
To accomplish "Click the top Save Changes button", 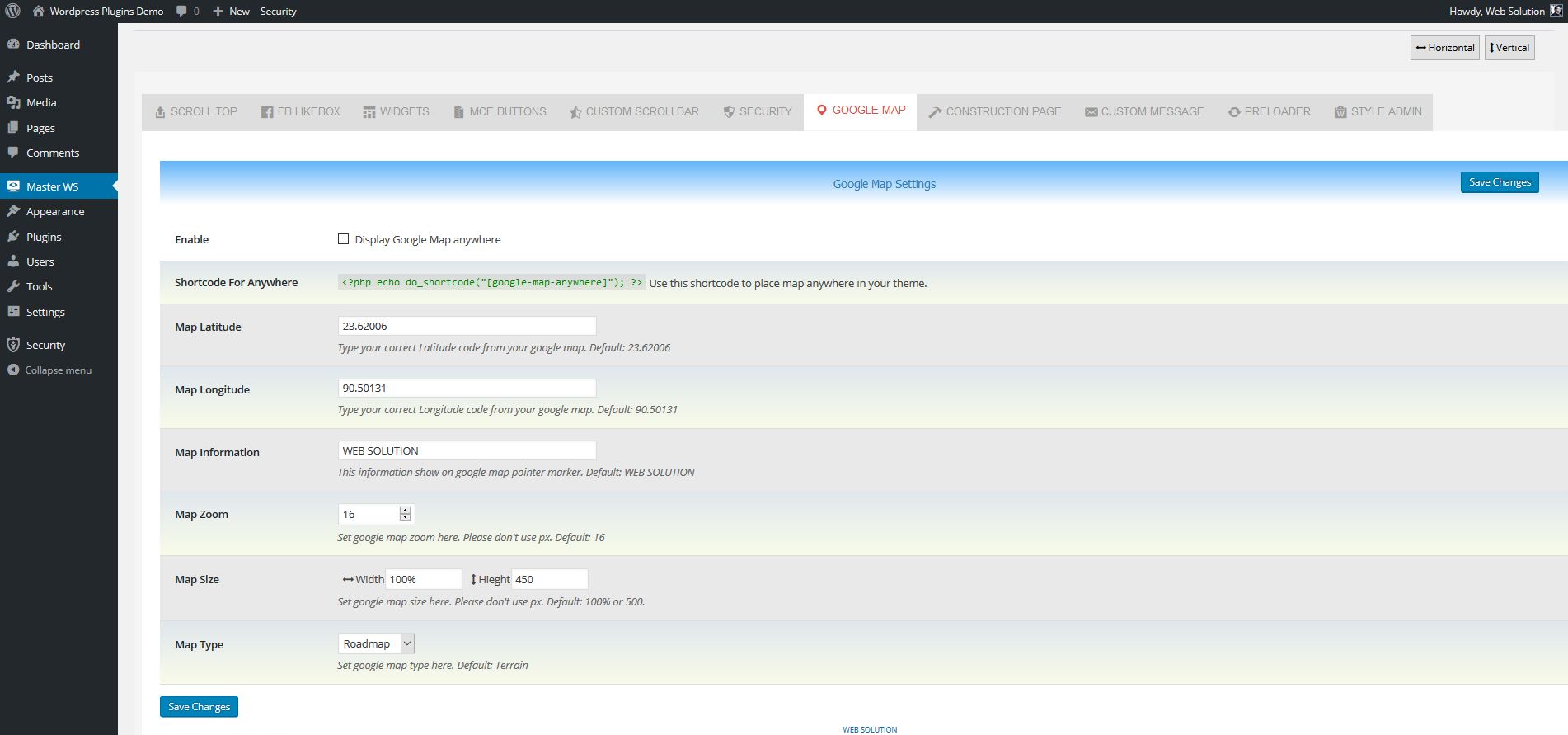I will 1500,182.
